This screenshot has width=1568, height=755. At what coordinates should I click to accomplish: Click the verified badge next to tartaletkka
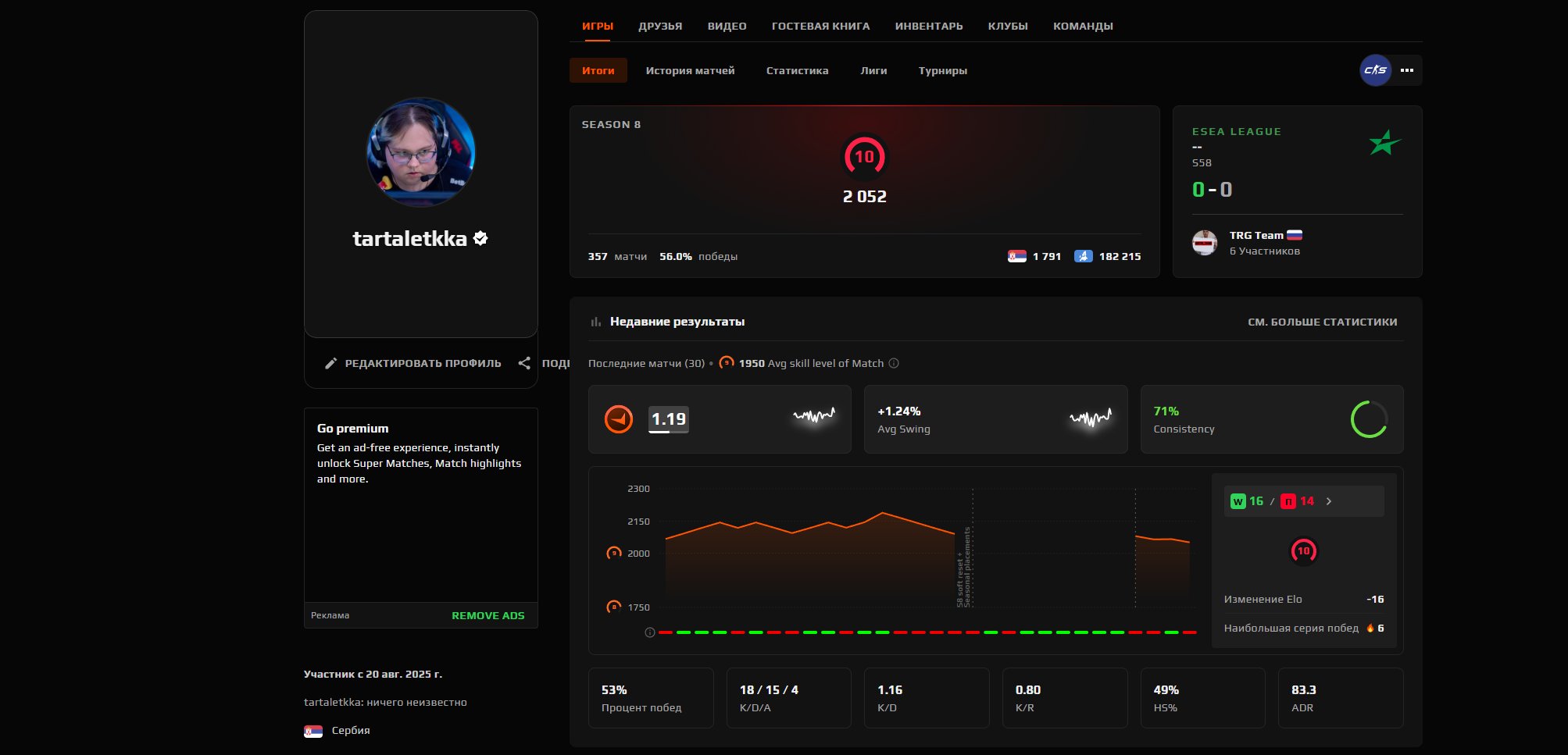(x=480, y=238)
